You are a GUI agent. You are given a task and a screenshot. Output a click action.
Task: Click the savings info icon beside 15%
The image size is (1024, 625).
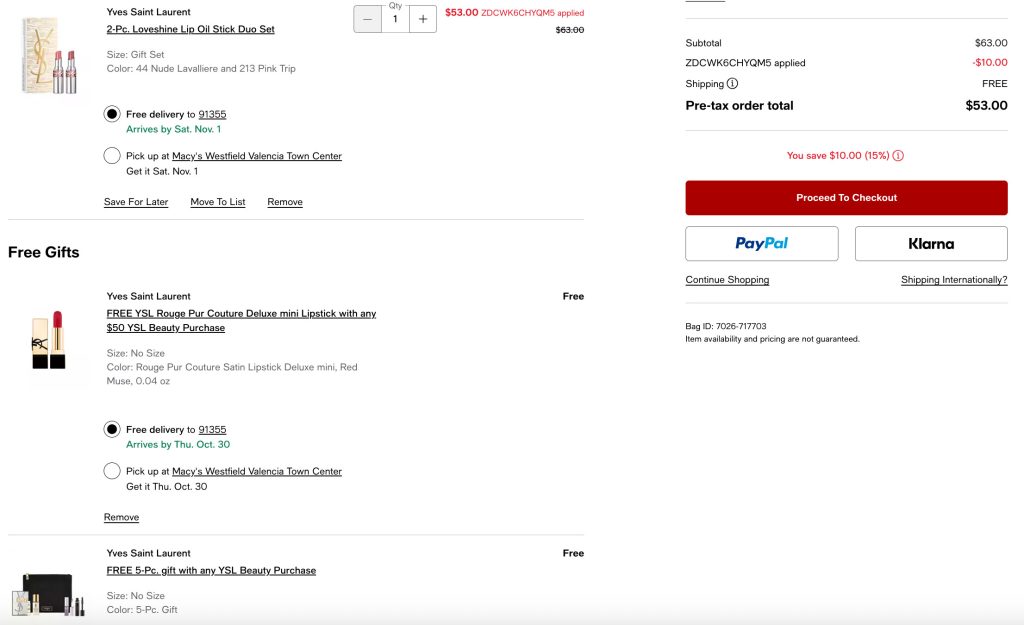pos(898,156)
